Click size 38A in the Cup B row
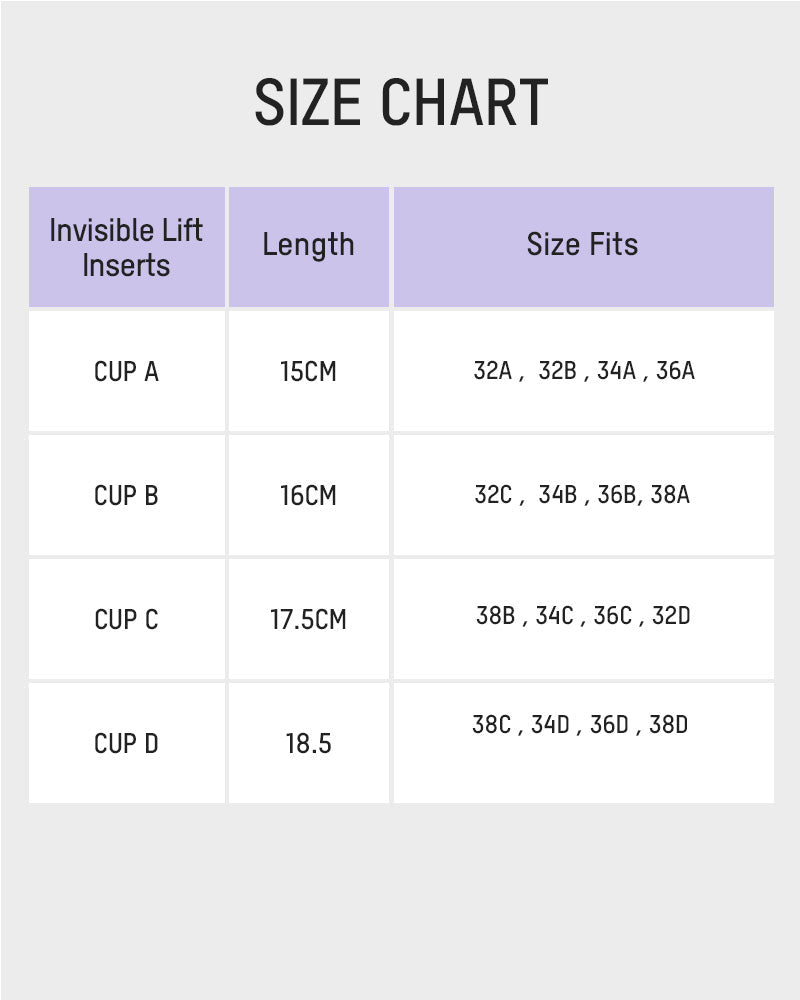This screenshot has height=1000, width=800. click(x=670, y=495)
